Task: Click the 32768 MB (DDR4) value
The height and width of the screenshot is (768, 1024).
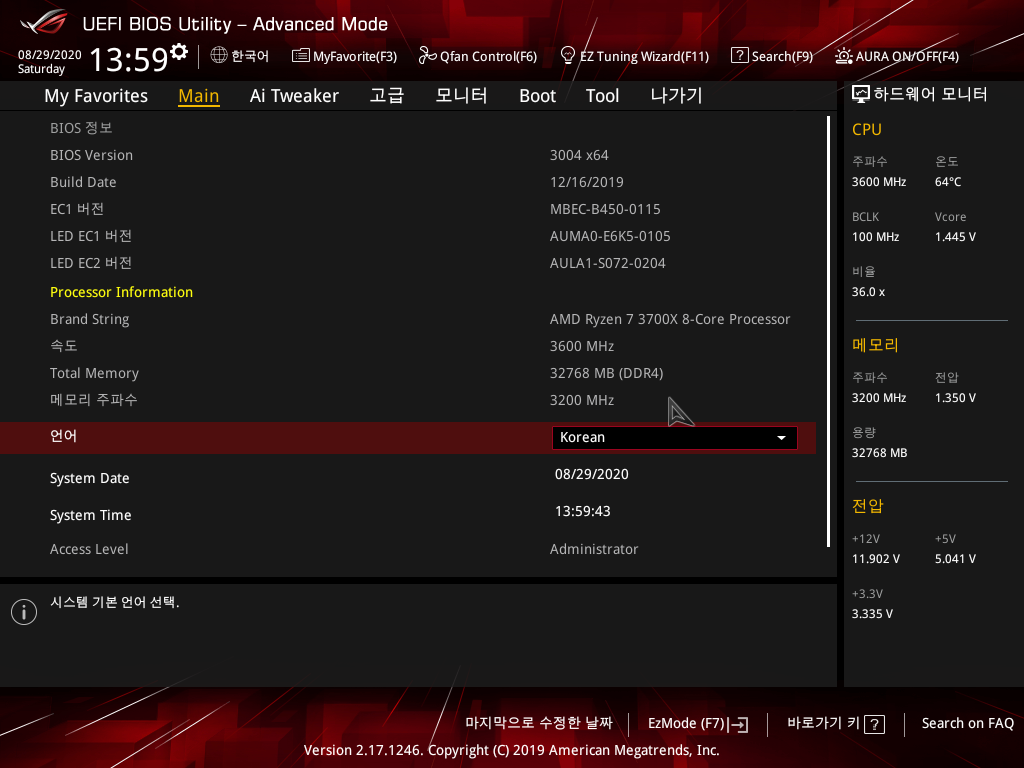Action: (x=606, y=374)
